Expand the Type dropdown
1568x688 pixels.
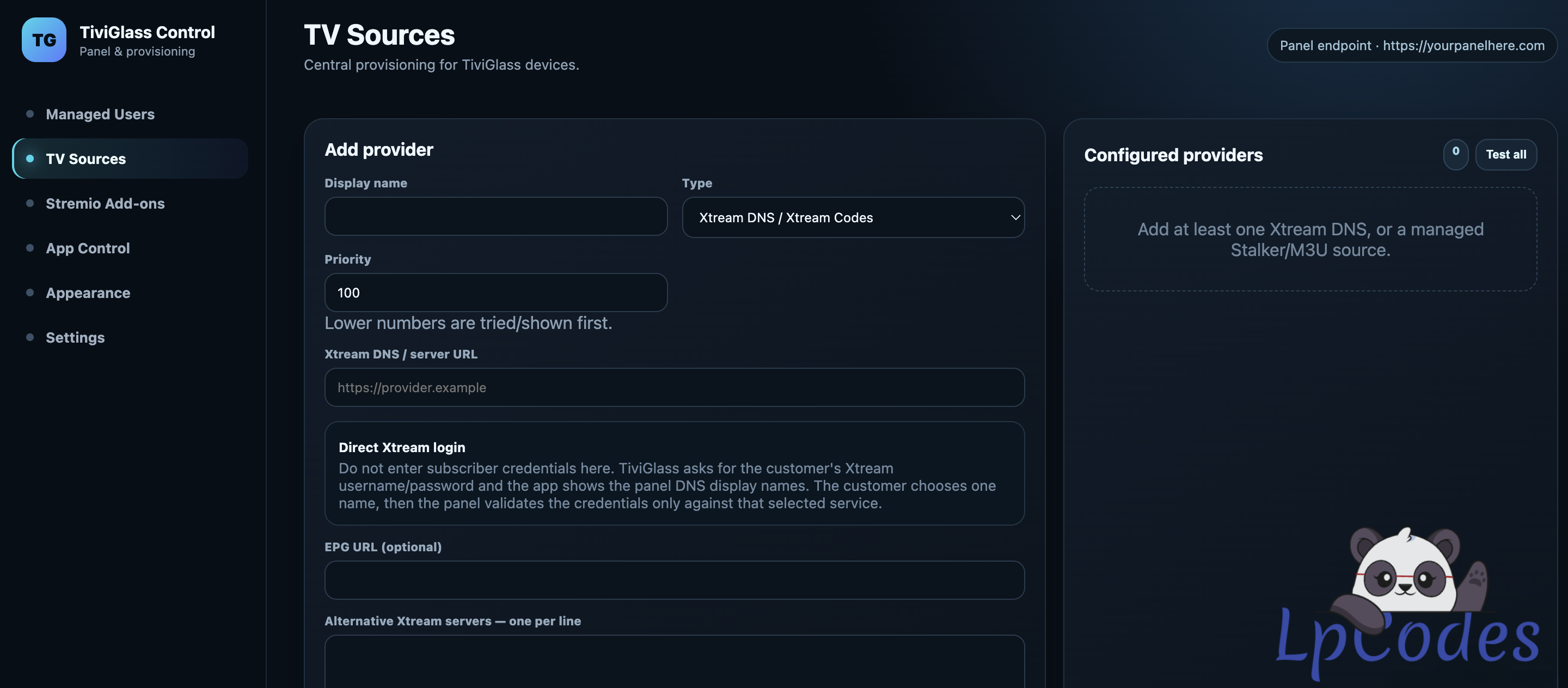[853, 217]
